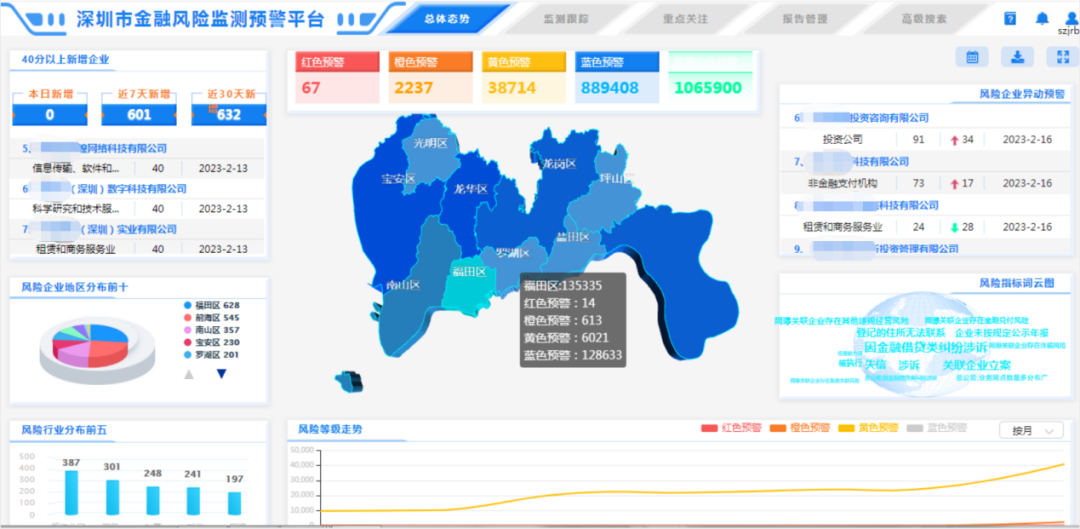Viewport: 1080px width, 529px height.
Task: Toggle 前海区 545 pie legend entry
Action: tap(211, 318)
